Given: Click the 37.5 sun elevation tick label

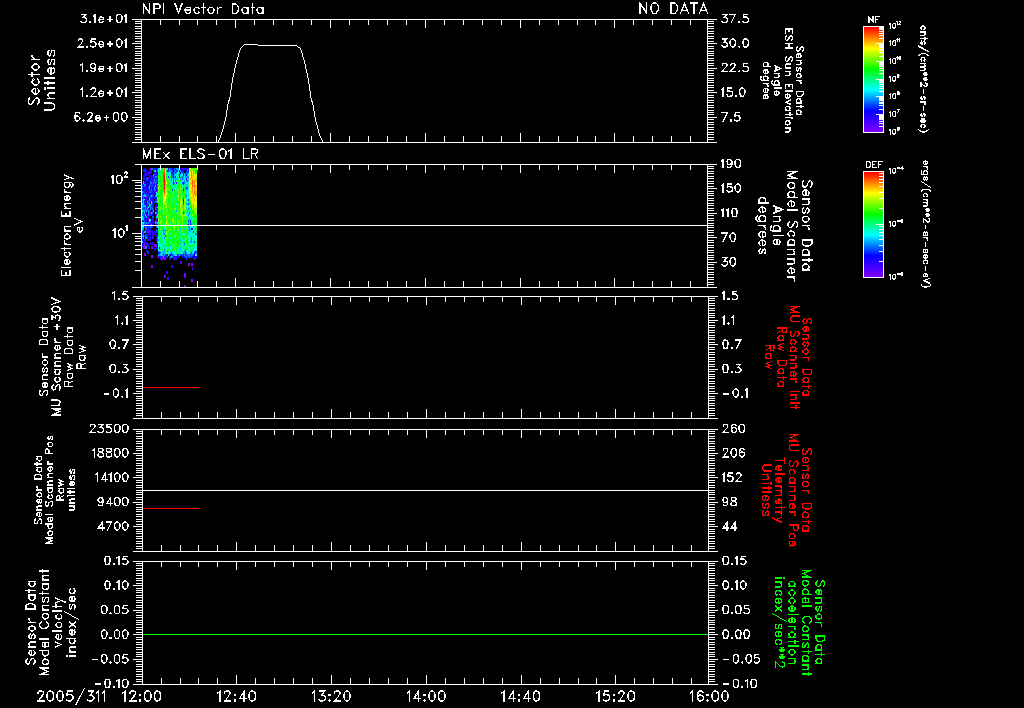Looking at the screenshot, I should click(x=735, y=19).
